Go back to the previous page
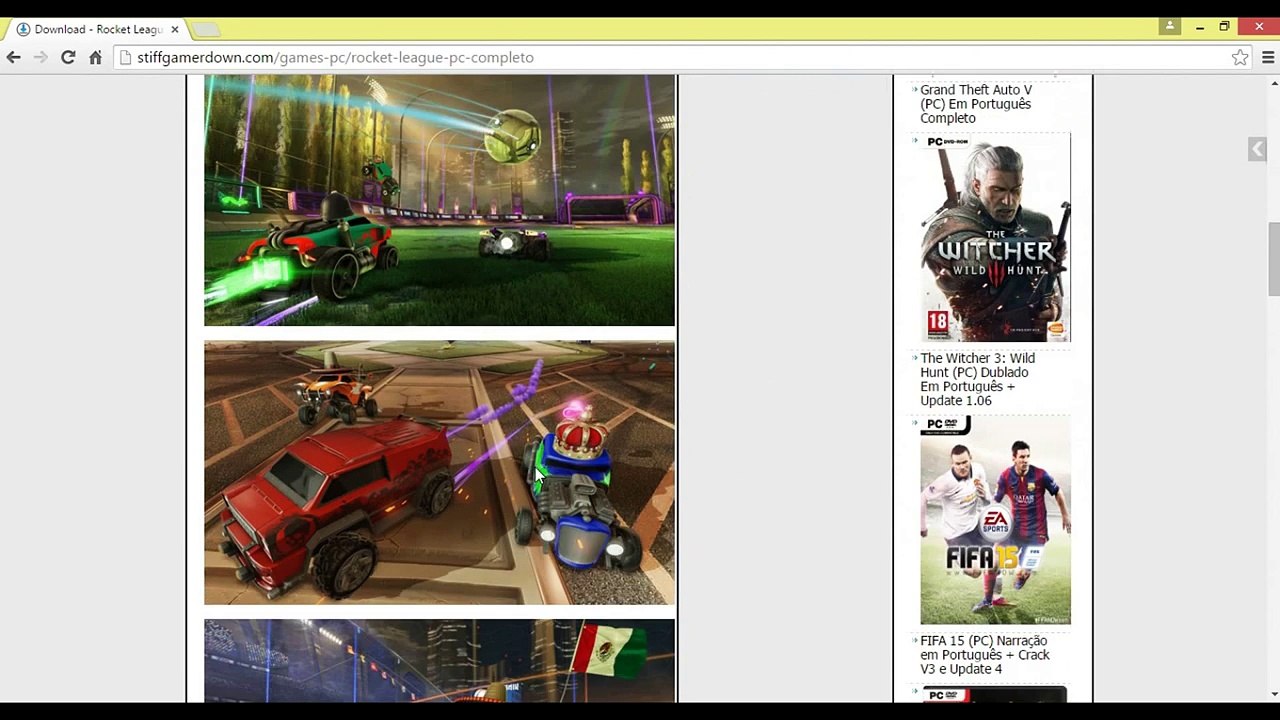1280x720 pixels. [x=14, y=58]
